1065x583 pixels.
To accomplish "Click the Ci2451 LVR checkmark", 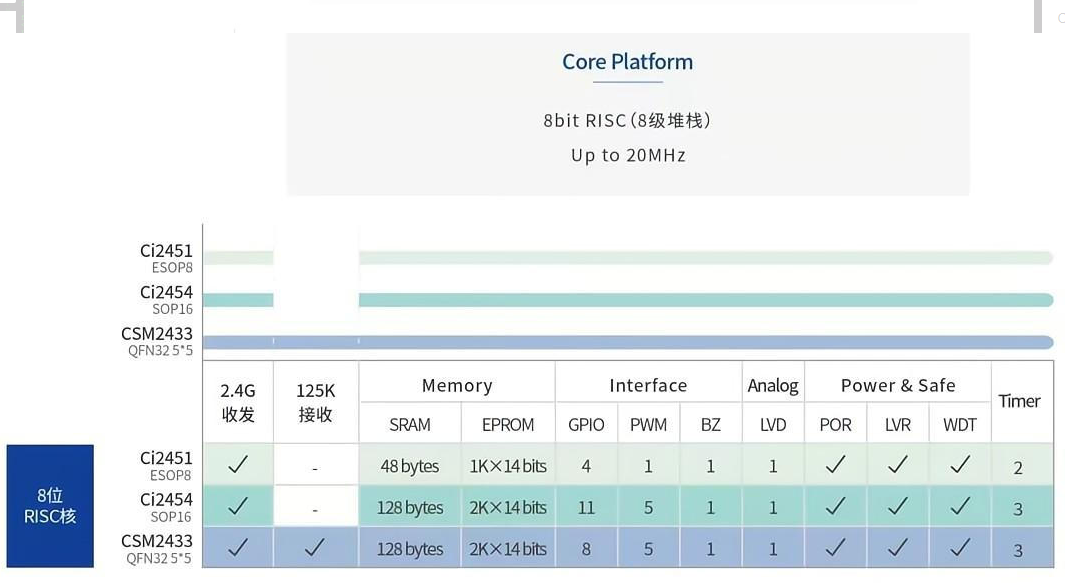I will (898, 465).
